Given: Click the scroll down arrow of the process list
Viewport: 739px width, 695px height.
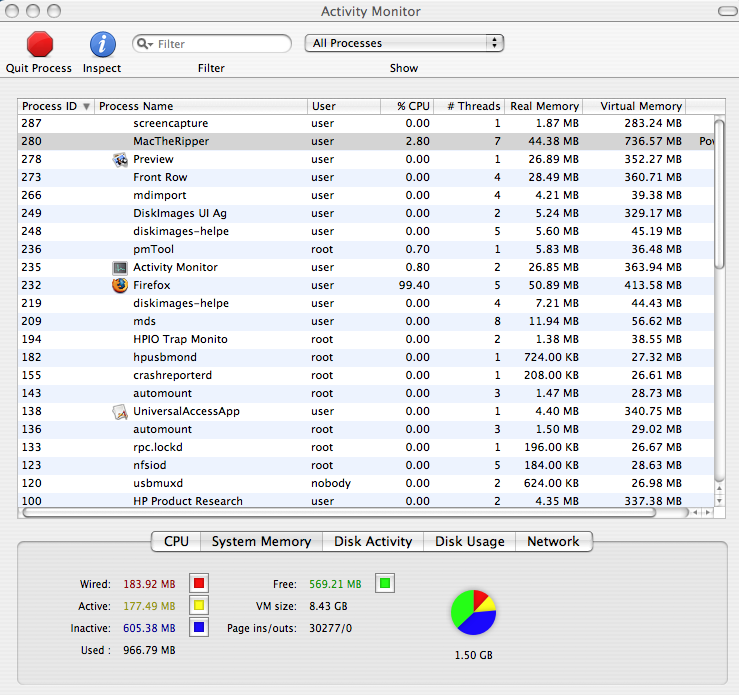Looking at the screenshot, I should (719, 501).
